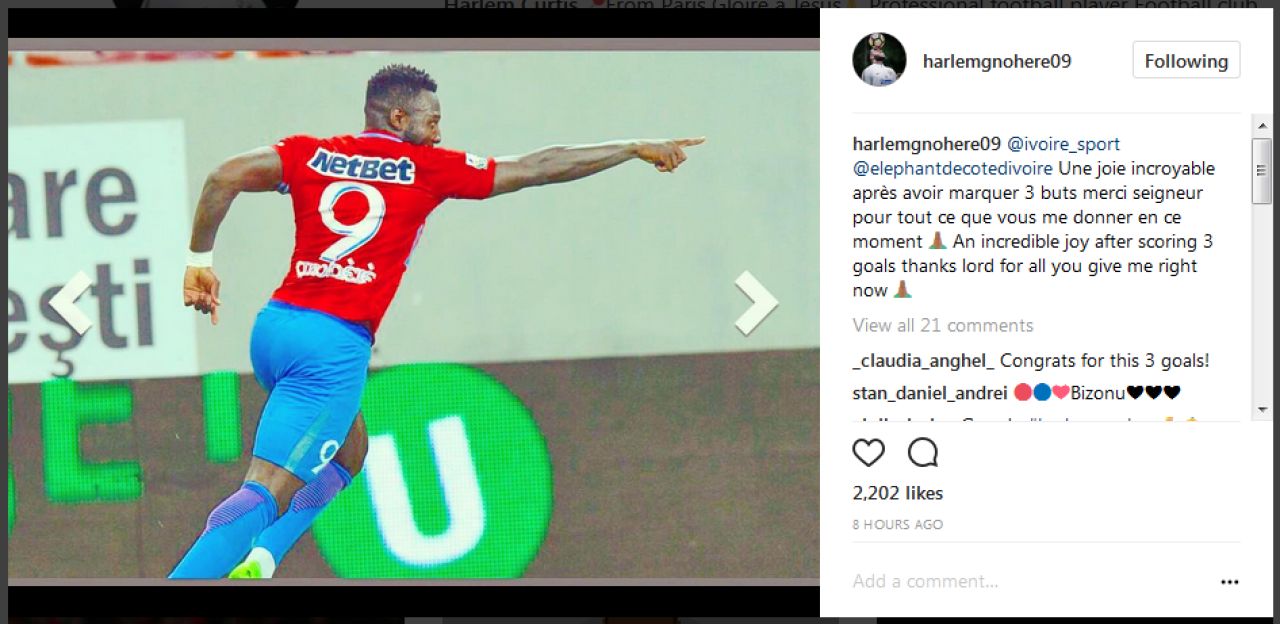View the 2,202 likes list
1280x624 pixels.
898,493
